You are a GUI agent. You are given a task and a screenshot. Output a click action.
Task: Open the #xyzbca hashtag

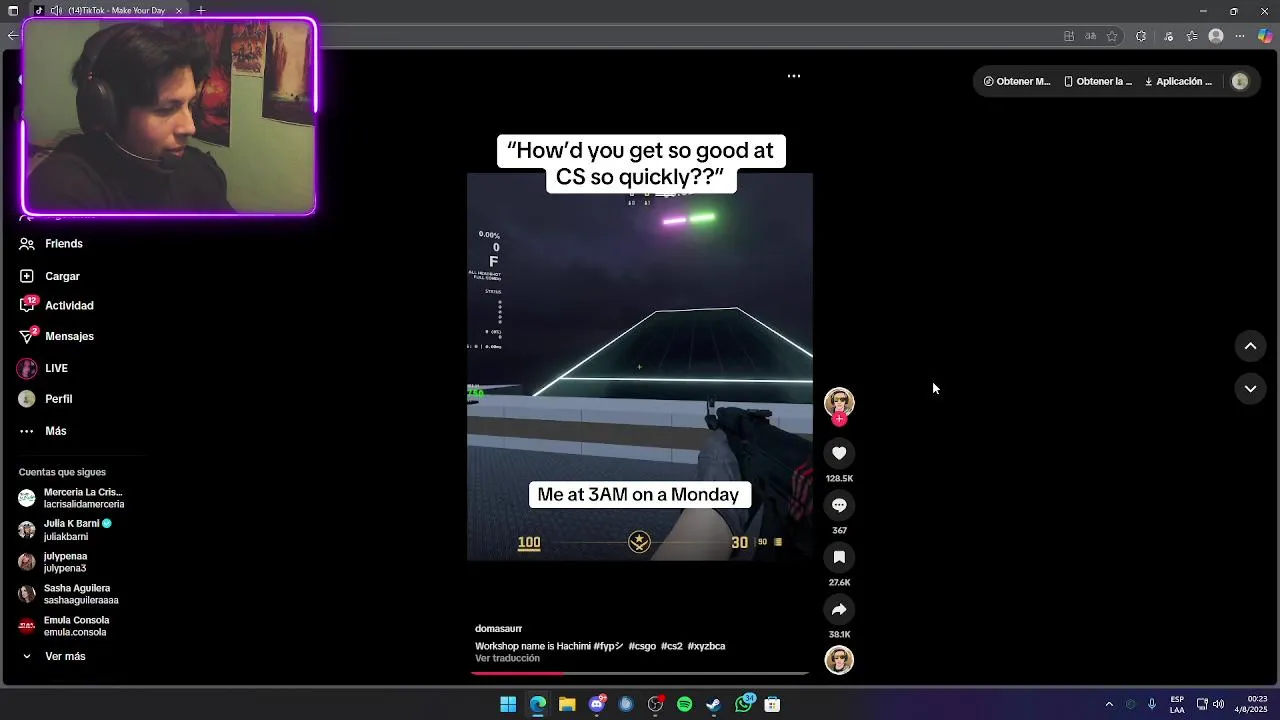click(706, 646)
